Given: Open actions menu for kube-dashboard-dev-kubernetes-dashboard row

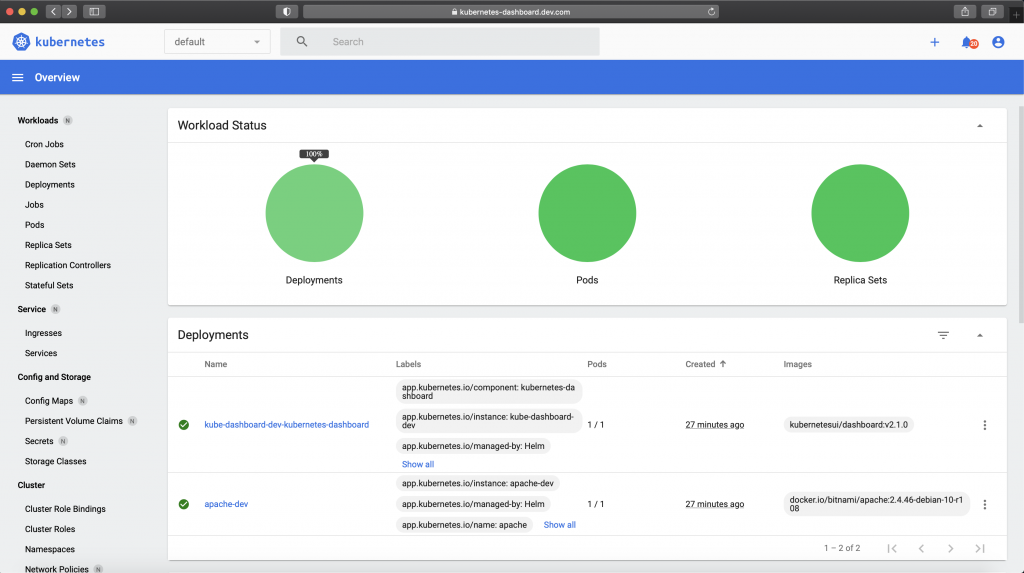Looking at the screenshot, I should (x=985, y=425).
